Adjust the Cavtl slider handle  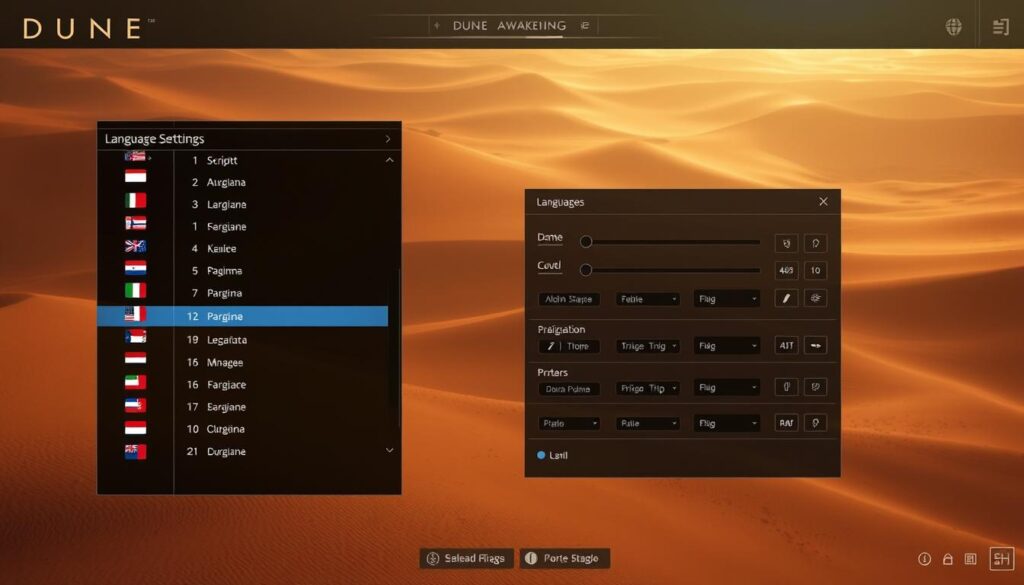586,270
